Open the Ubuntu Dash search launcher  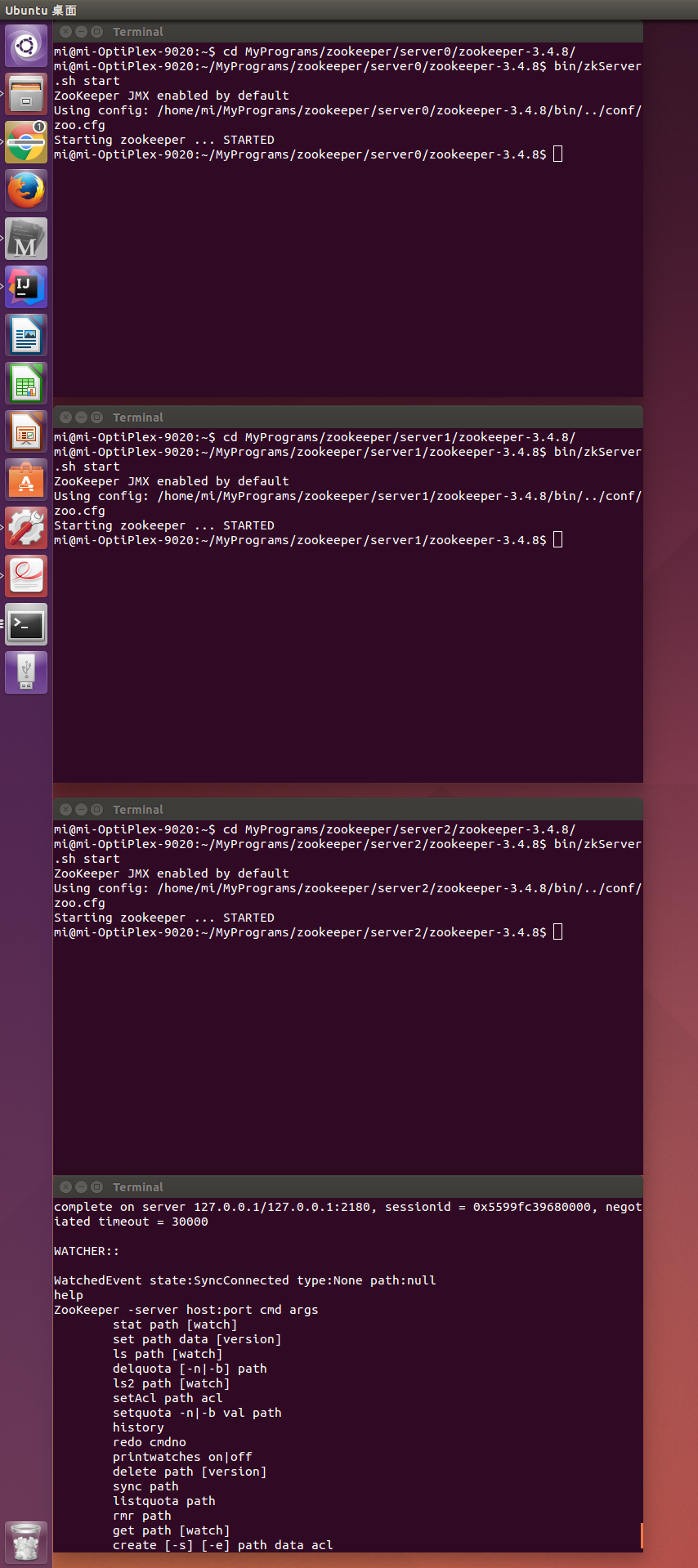26,46
